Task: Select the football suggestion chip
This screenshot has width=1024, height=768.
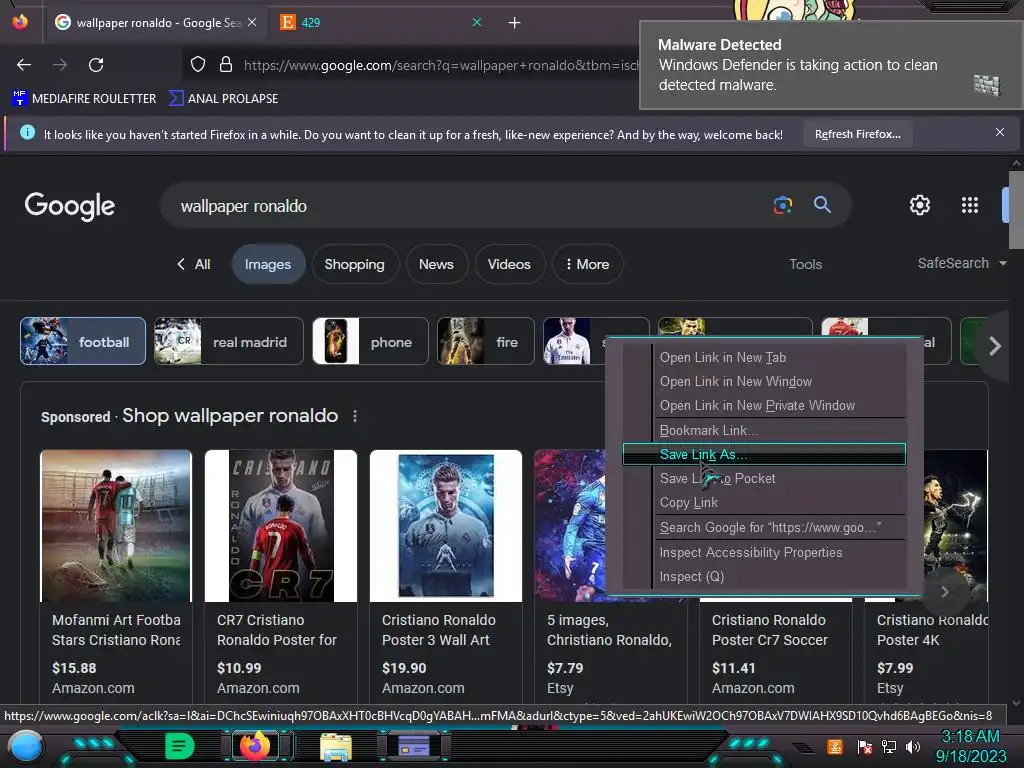Action: (x=83, y=342)
